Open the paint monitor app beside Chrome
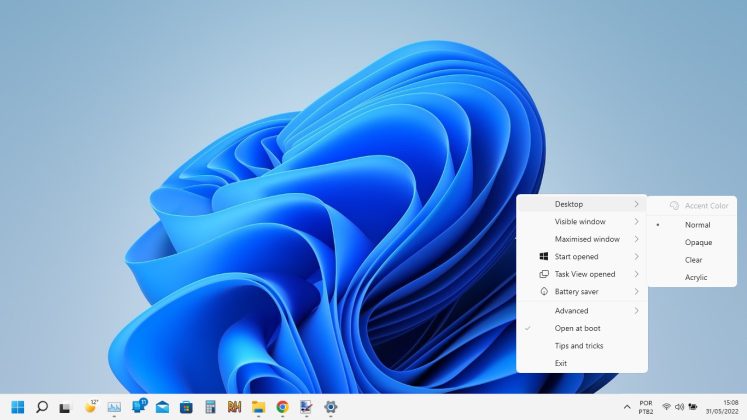The height and width of the screenshot is (420, 747). [x=306, y=407]
